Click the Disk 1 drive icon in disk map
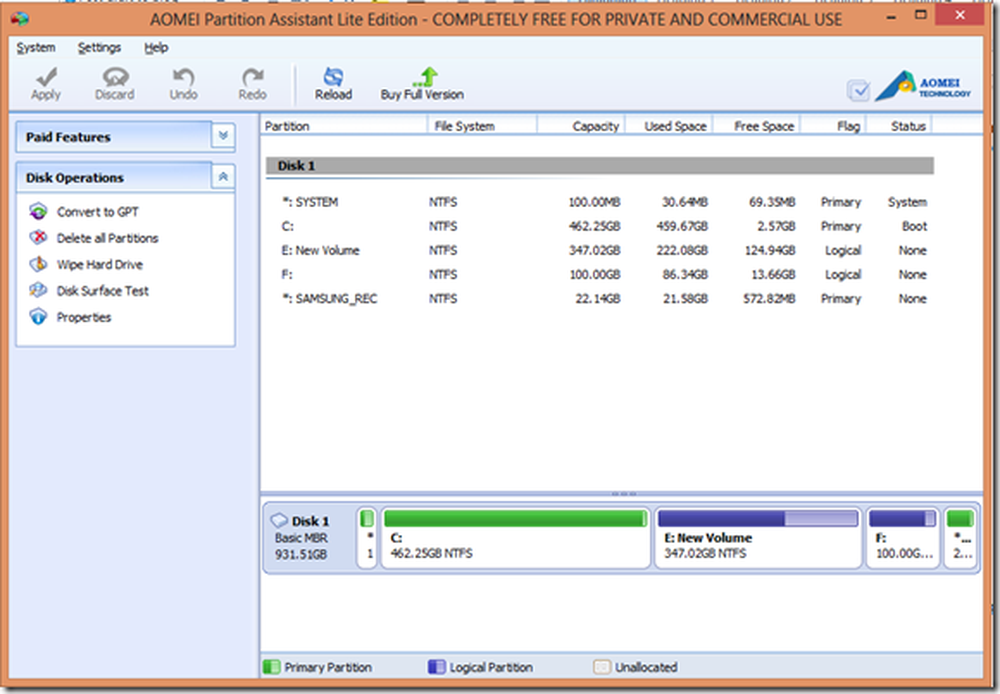This screenshot has width=1000, height=694. click(279, 520)
